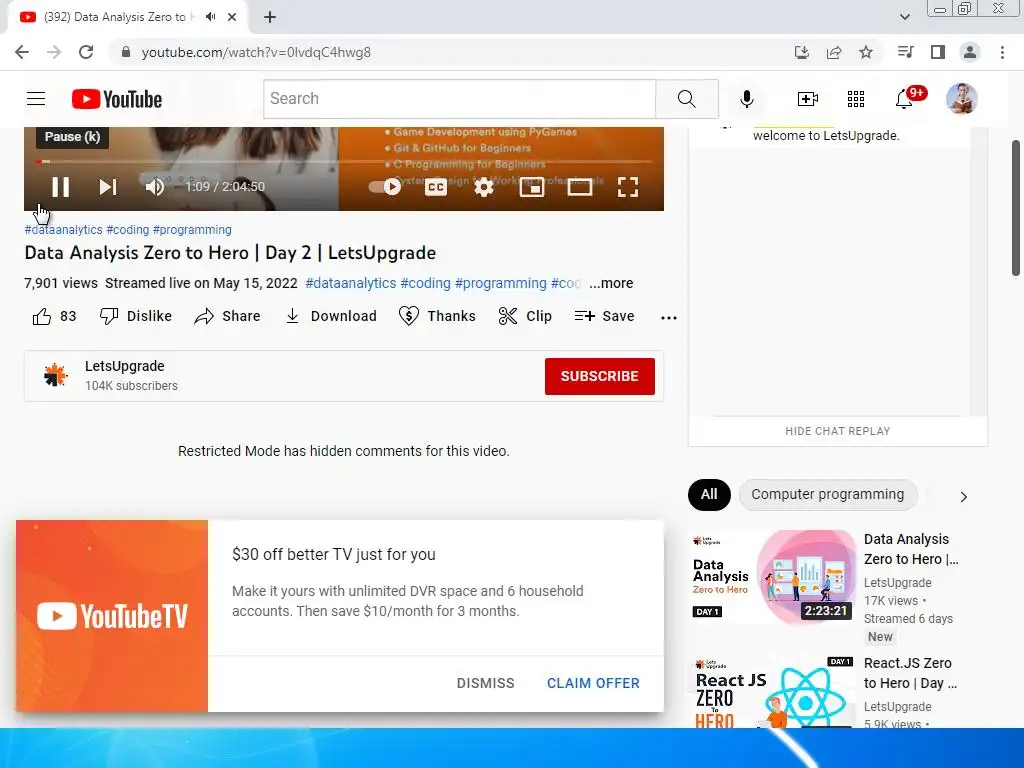Open the LetsUpgrade channel name link
The height and width of the screenshot is (768, 1024).
coord(125,366)
